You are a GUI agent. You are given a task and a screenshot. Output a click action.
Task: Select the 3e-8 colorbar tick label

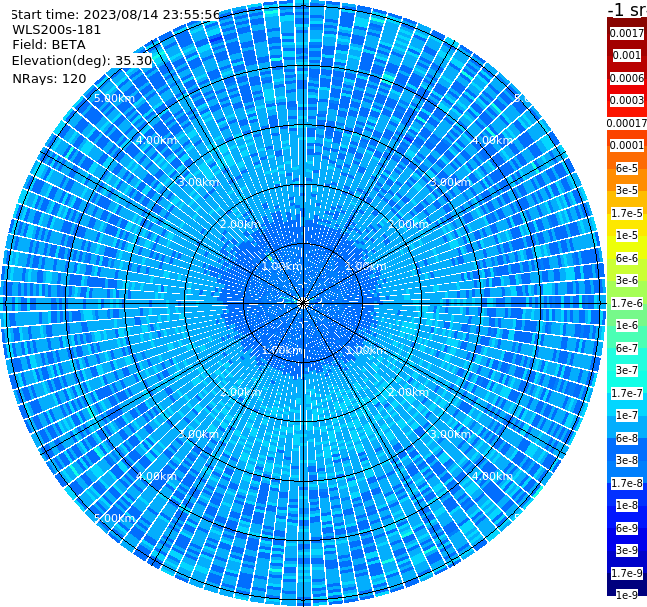(627, 460)
